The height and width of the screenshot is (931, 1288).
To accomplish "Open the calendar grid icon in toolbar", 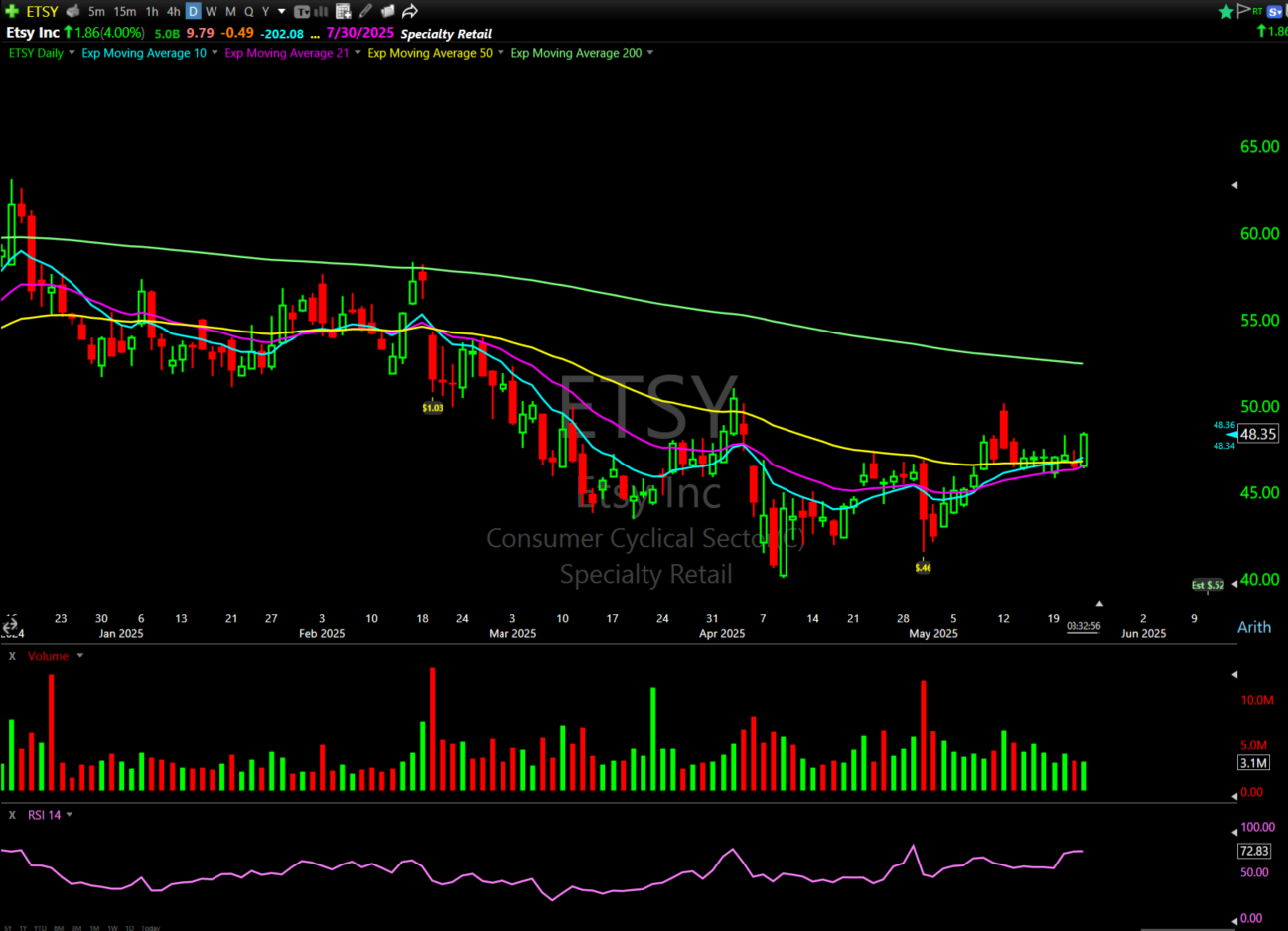I will tap(344, 11).
